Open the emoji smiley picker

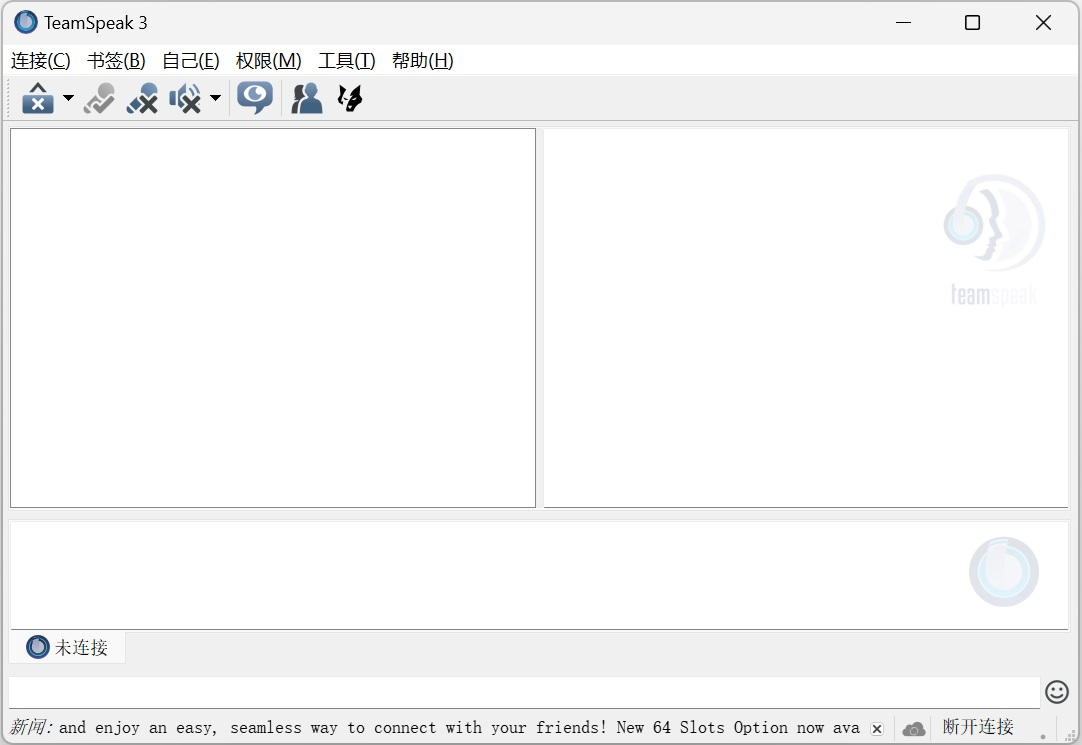coord(1056,691)
